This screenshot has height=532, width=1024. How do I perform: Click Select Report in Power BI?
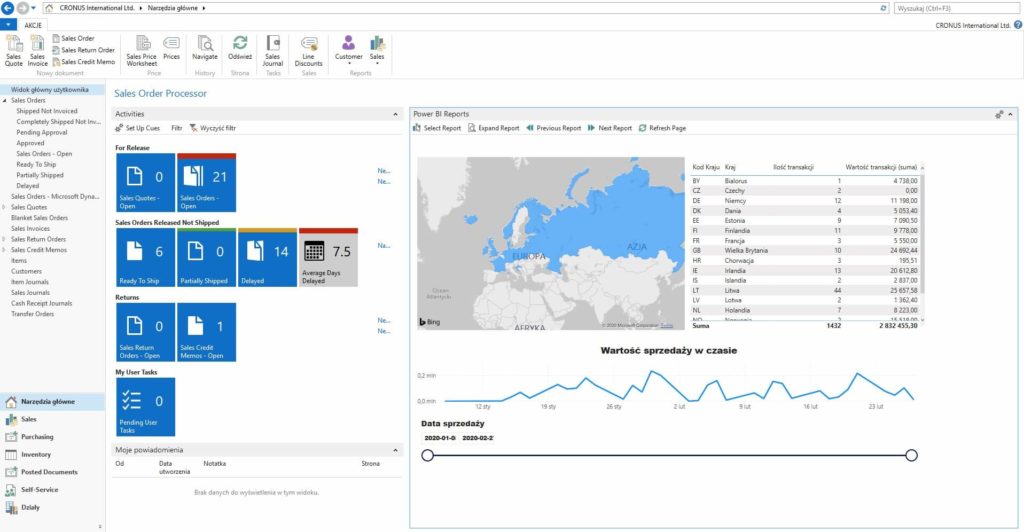click(x=437, y=129)
